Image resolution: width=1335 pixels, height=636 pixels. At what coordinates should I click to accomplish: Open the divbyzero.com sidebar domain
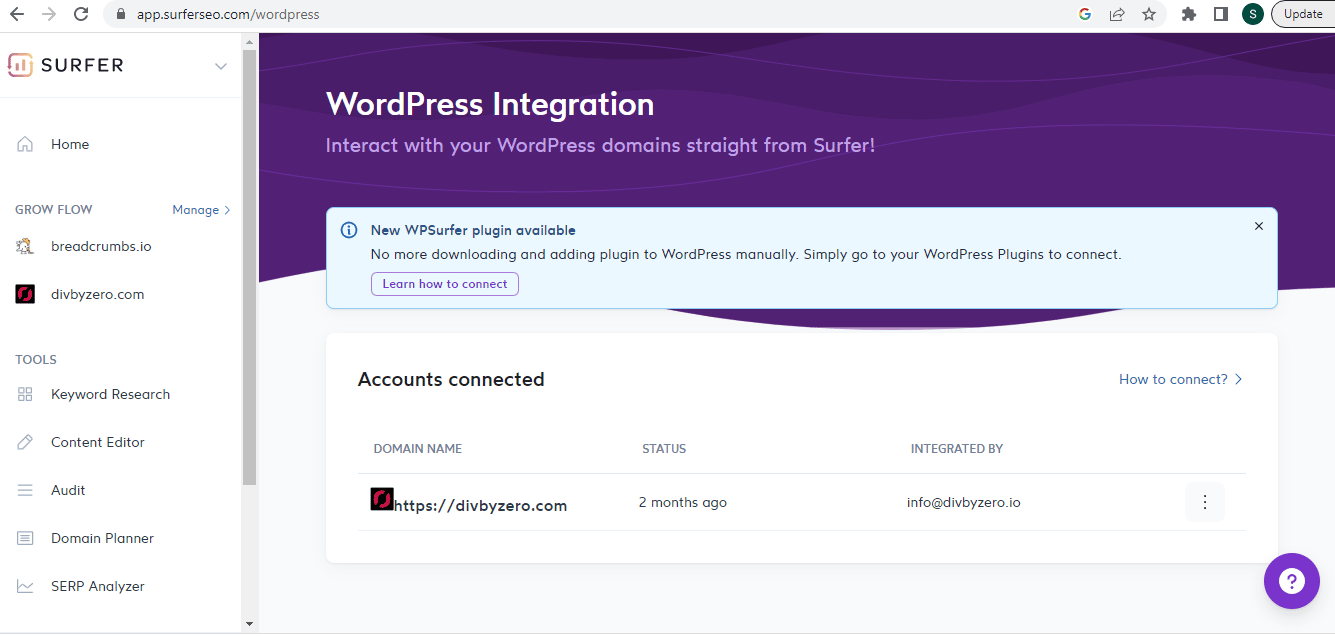click(98, 294)
